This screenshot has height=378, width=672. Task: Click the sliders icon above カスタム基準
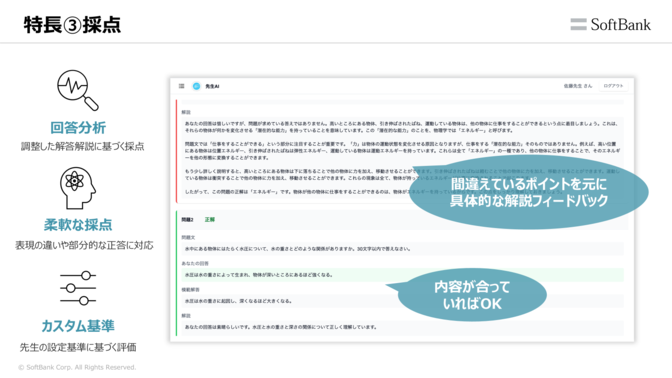tap(78, 288)
